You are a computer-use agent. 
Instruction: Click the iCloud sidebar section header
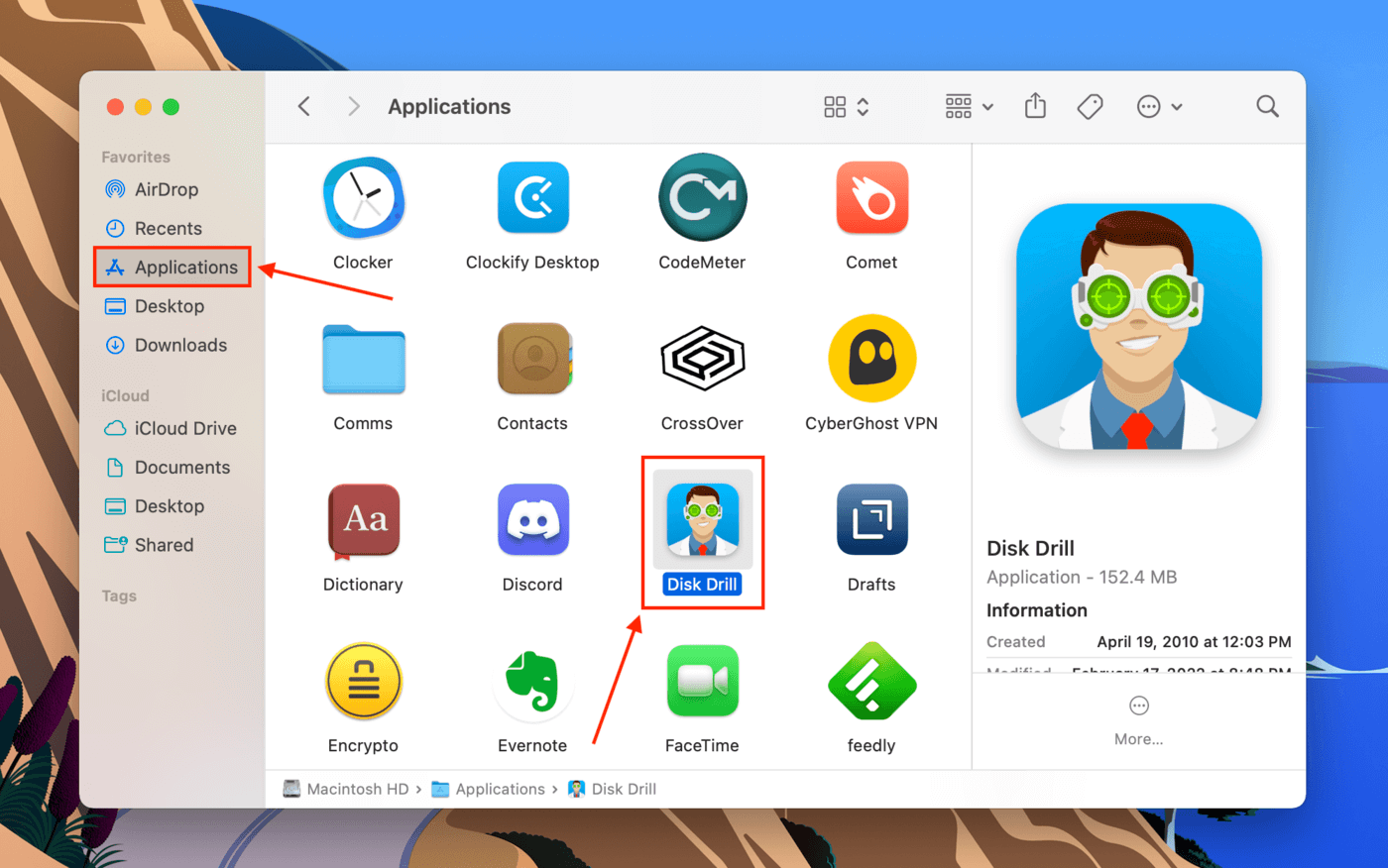click(125, 395)
